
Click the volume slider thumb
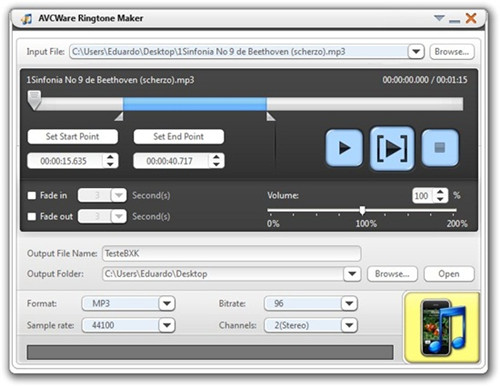pos(362,210)
